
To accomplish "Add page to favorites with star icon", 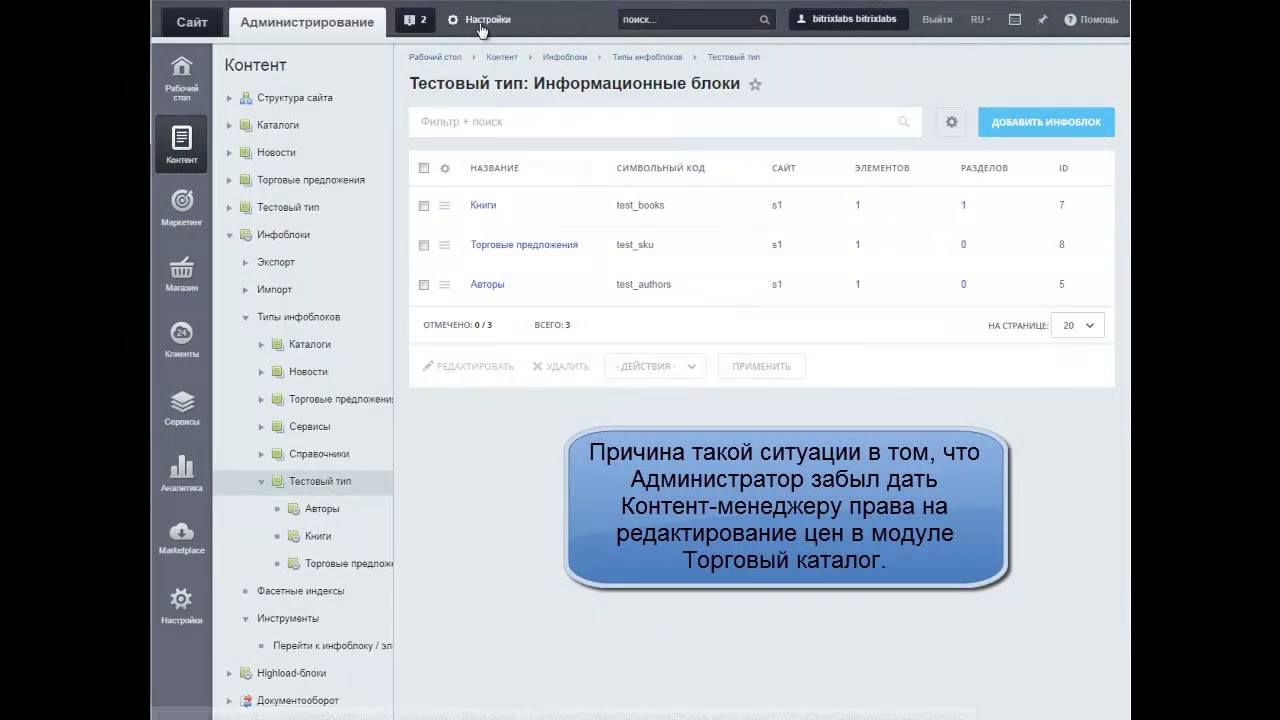I will [x=755, y=85].
